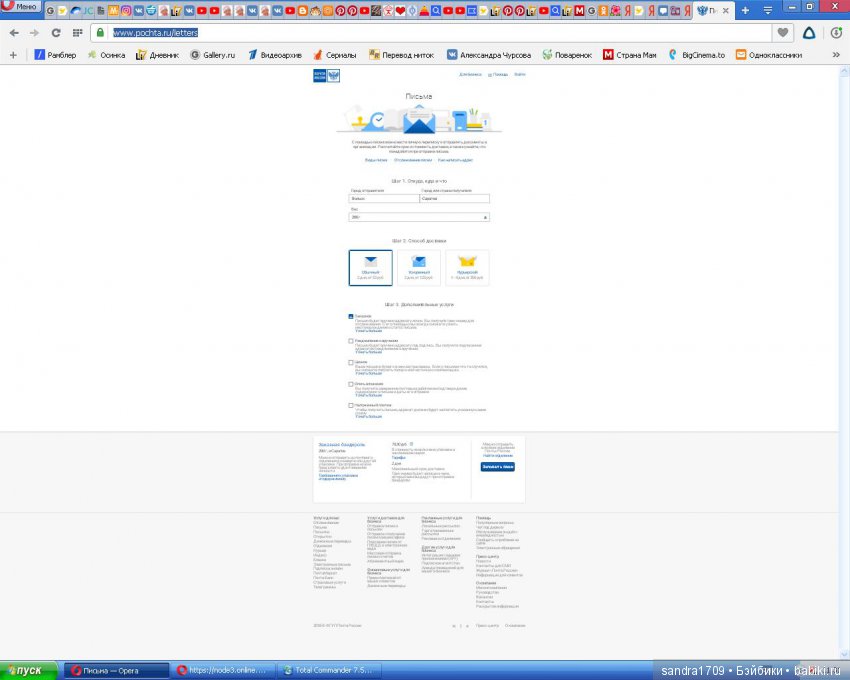Click the blue button in the summary panel
Viewport: 850px width, 680px height.
click(x=497, y=466)
